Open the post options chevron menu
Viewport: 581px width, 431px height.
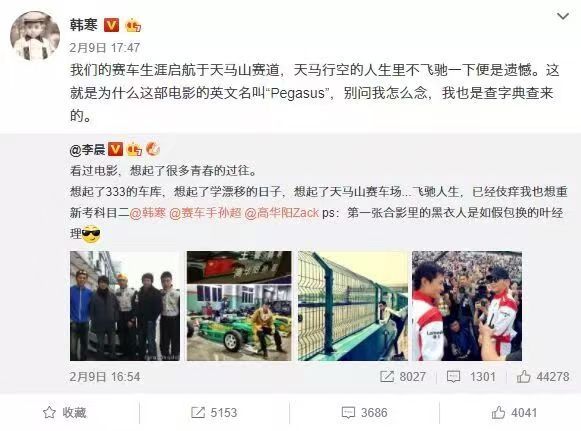point(562,16)
